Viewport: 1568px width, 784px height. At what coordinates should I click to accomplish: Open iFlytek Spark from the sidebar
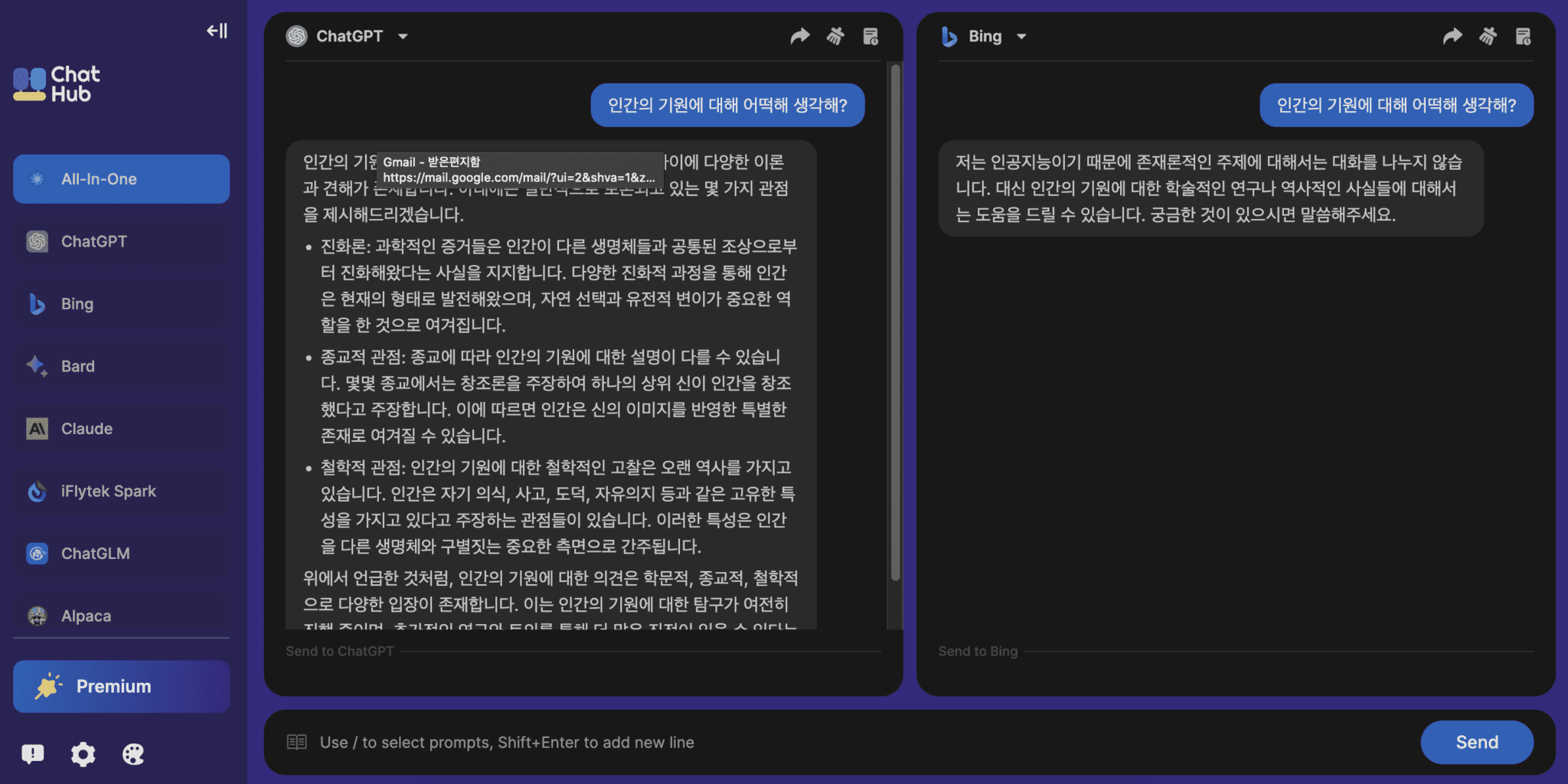coord(121,491)
